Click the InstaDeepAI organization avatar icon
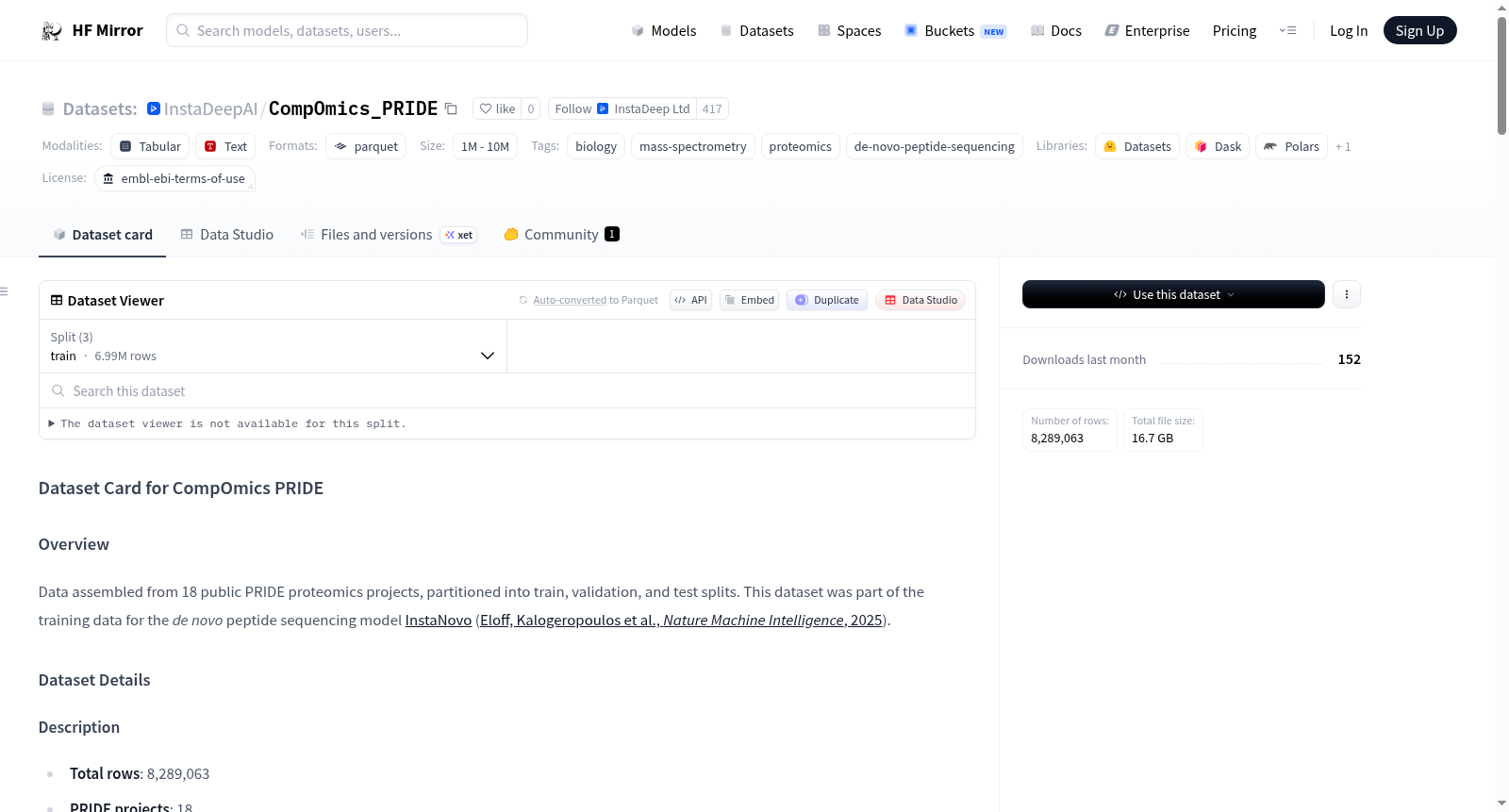 [154, 108]
